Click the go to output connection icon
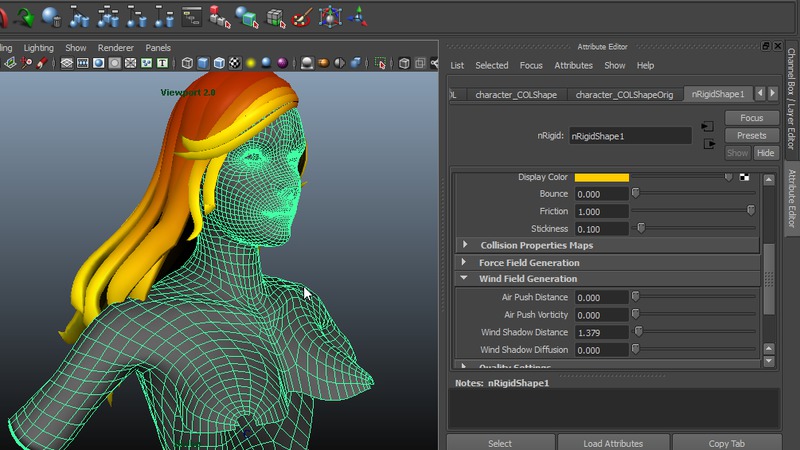 [708, 144]
